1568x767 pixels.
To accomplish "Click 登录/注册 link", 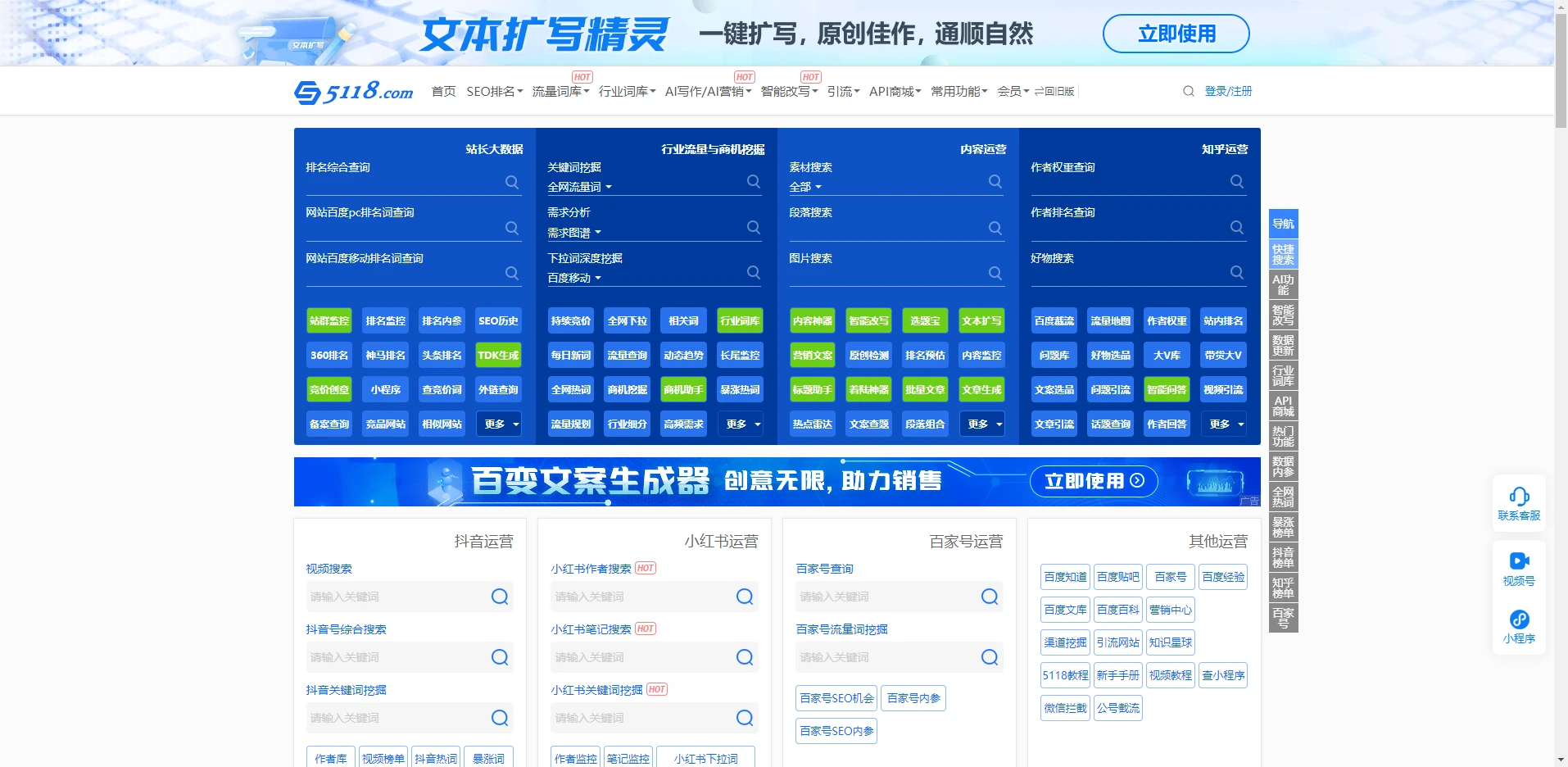I will [1228, 91].
